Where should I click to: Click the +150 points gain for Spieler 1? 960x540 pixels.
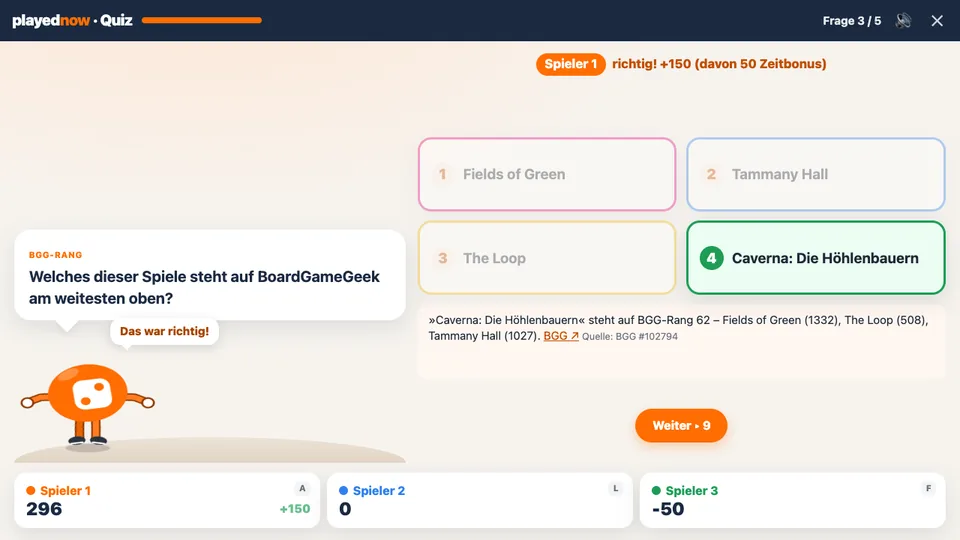tap(294, 509)
